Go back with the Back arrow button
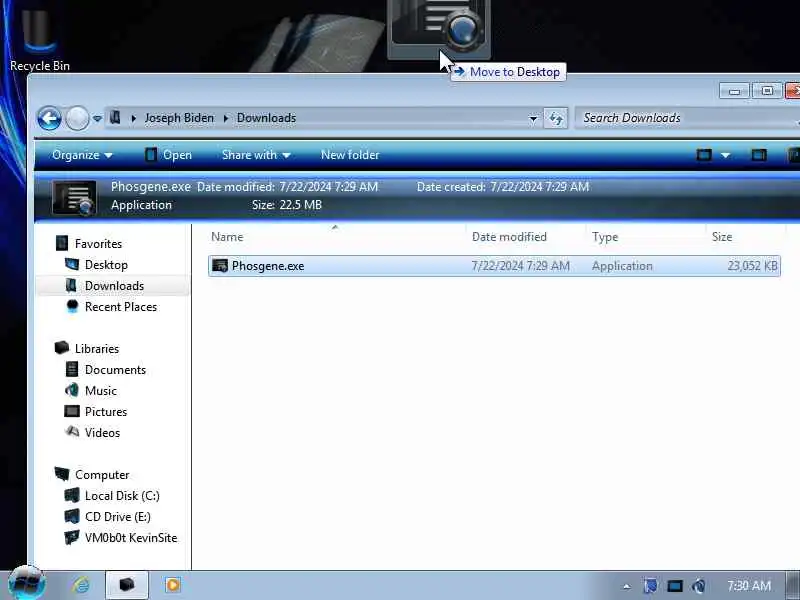Viewport: 800px width, 600px height. (x=49, y=118)
